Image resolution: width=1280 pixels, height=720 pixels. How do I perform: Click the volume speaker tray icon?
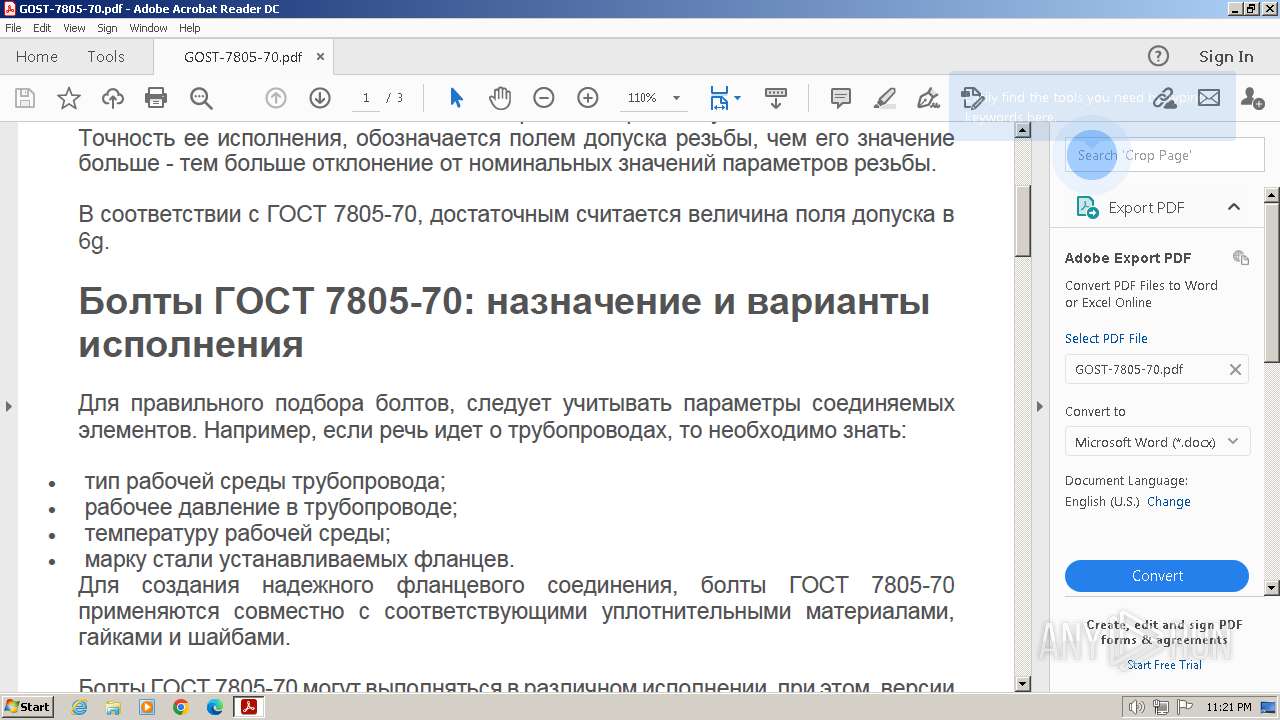click(x=1137, y=707)
